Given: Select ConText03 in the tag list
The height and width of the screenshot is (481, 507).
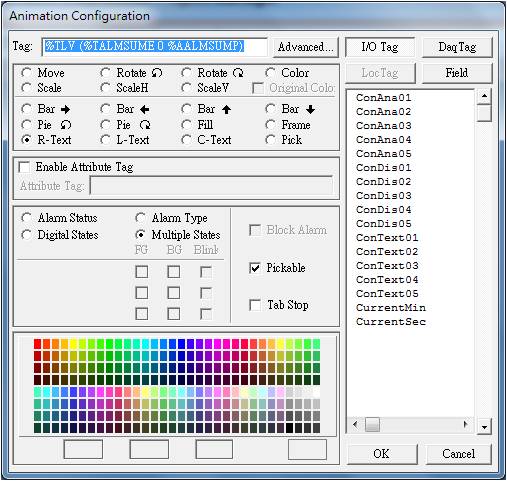Looking at the screenshot, I should click(x=387, y=266).
